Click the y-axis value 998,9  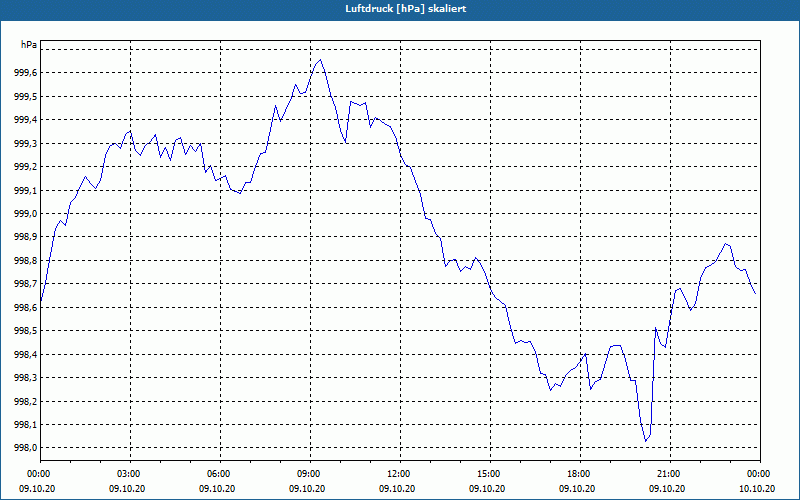click(26, 237)
